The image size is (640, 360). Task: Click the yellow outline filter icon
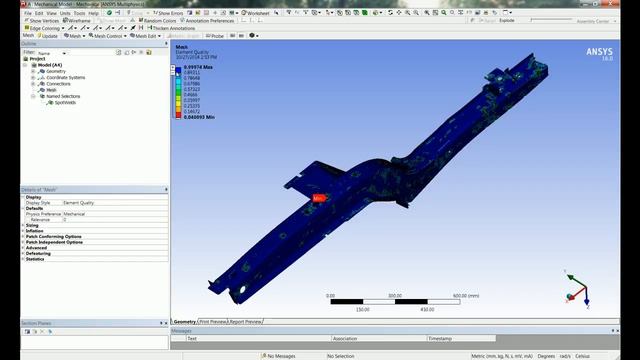pyautogui.click(x=149, y=53)
